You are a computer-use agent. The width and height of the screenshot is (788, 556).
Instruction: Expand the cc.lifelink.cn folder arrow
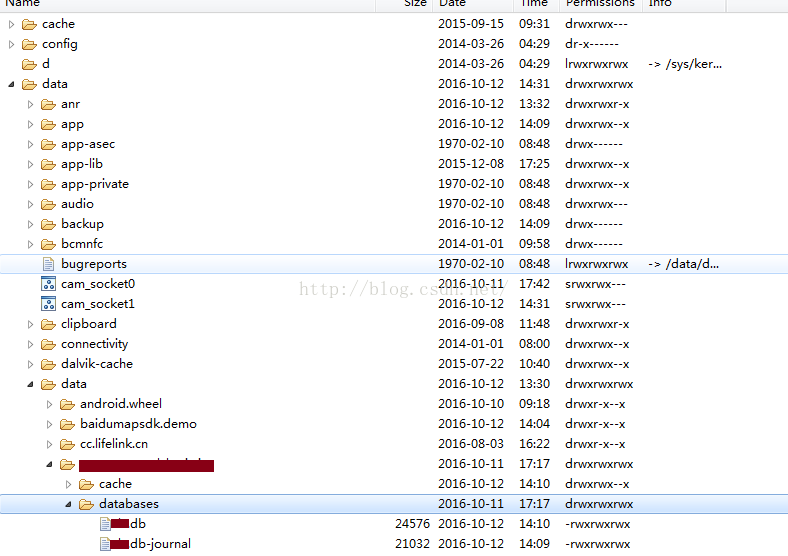point(49,444)
